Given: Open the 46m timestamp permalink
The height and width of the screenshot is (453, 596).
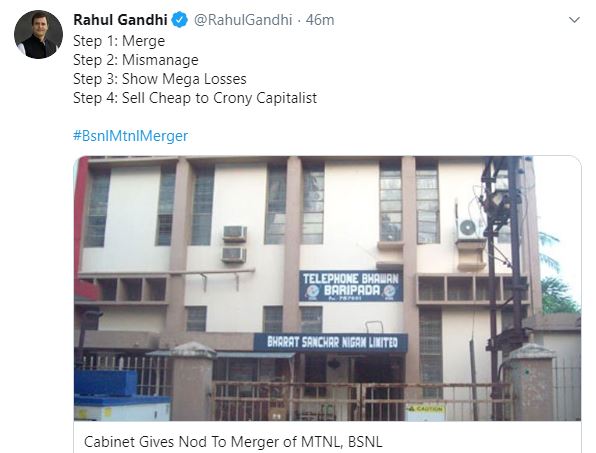Looking at the screenshot, I should [320, 20].
